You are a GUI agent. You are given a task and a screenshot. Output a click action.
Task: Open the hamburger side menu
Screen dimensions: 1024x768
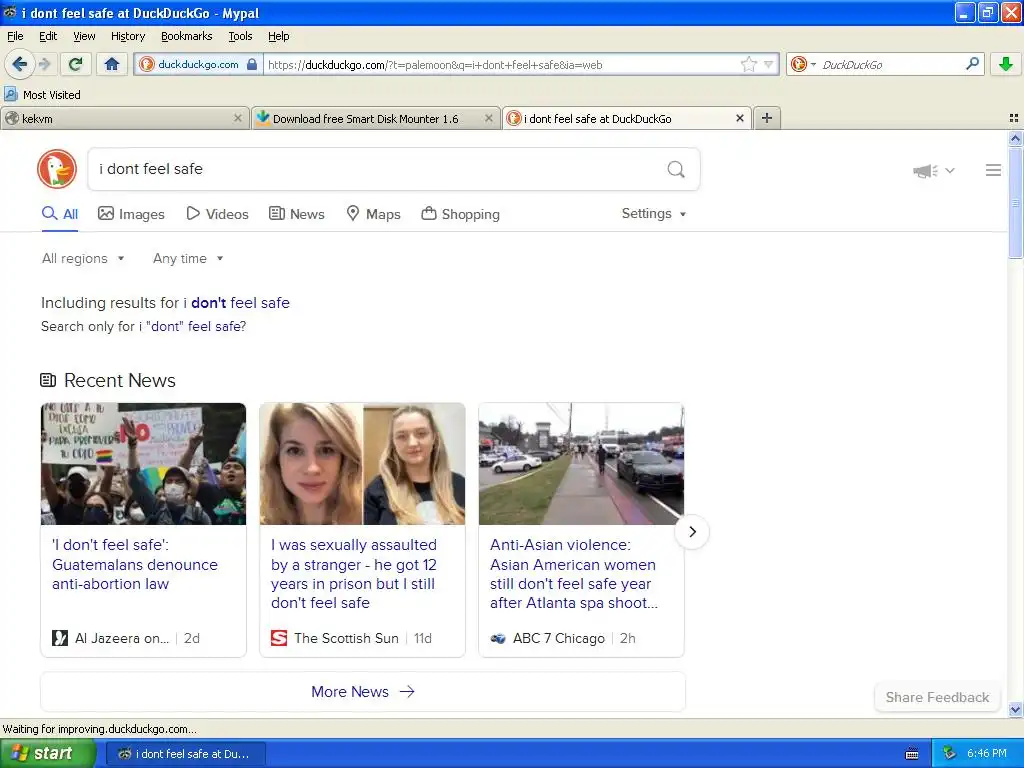tap(993, 170)
